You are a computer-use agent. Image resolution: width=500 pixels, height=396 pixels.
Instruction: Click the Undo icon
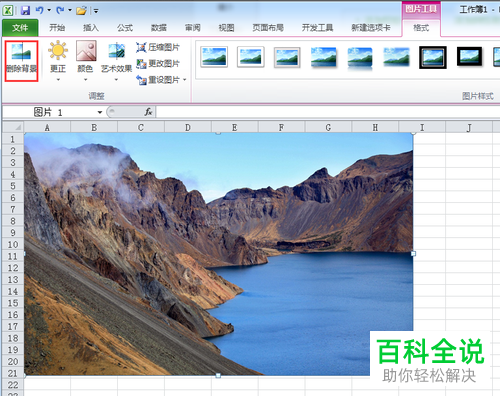point(39,10)
